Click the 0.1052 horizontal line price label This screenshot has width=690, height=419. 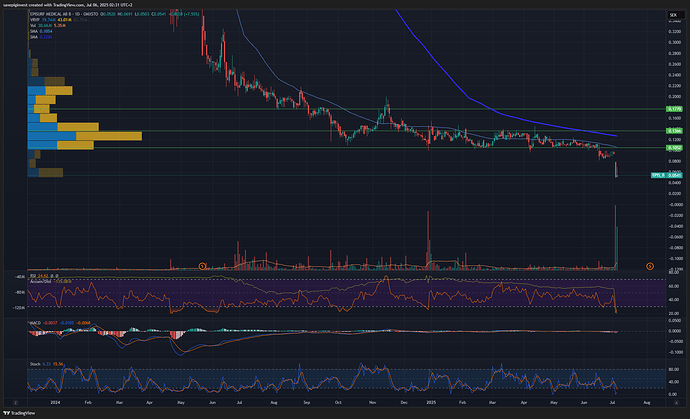pos(674,148)
